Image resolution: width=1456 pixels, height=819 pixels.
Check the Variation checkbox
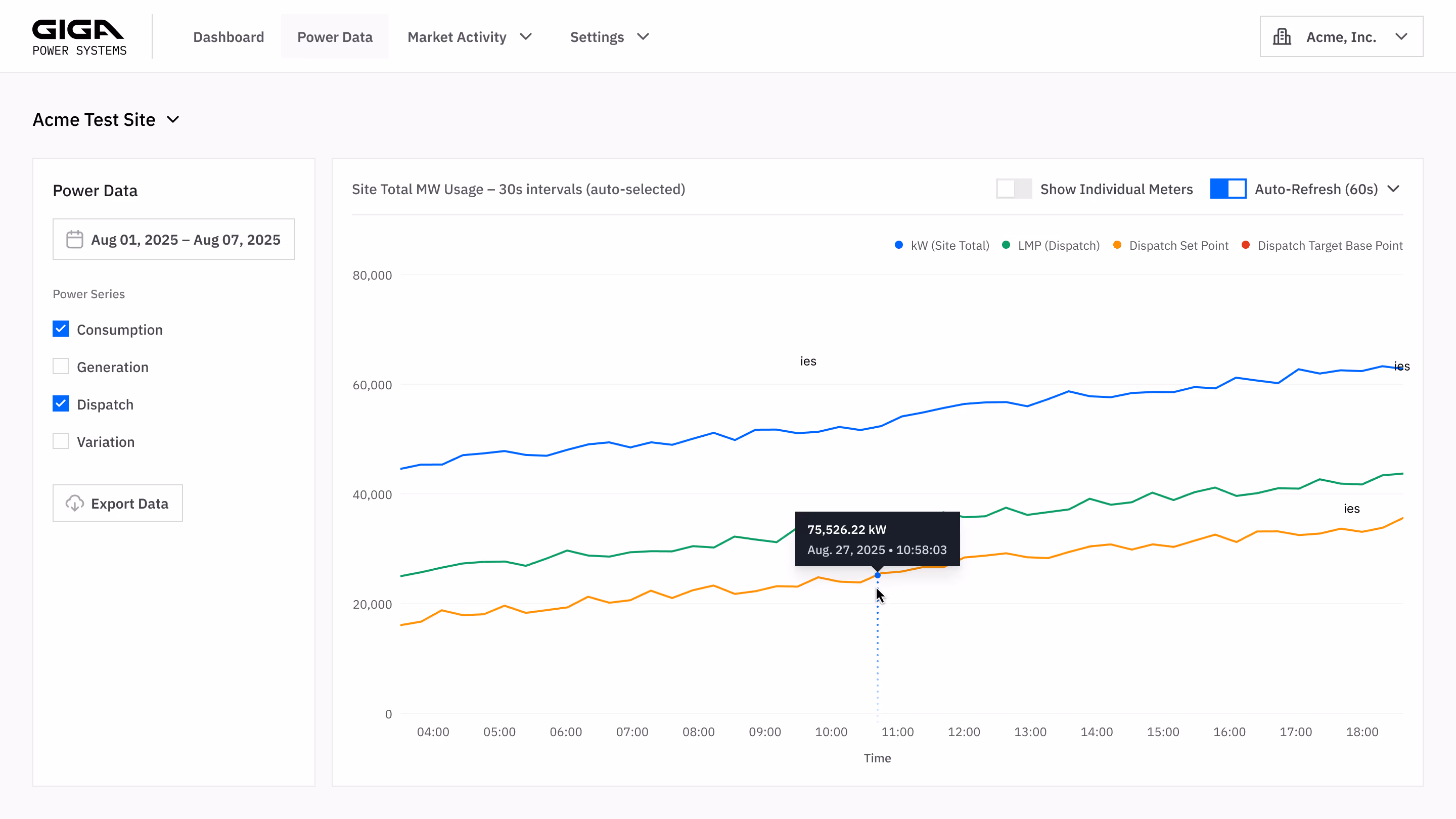point(61,441)
